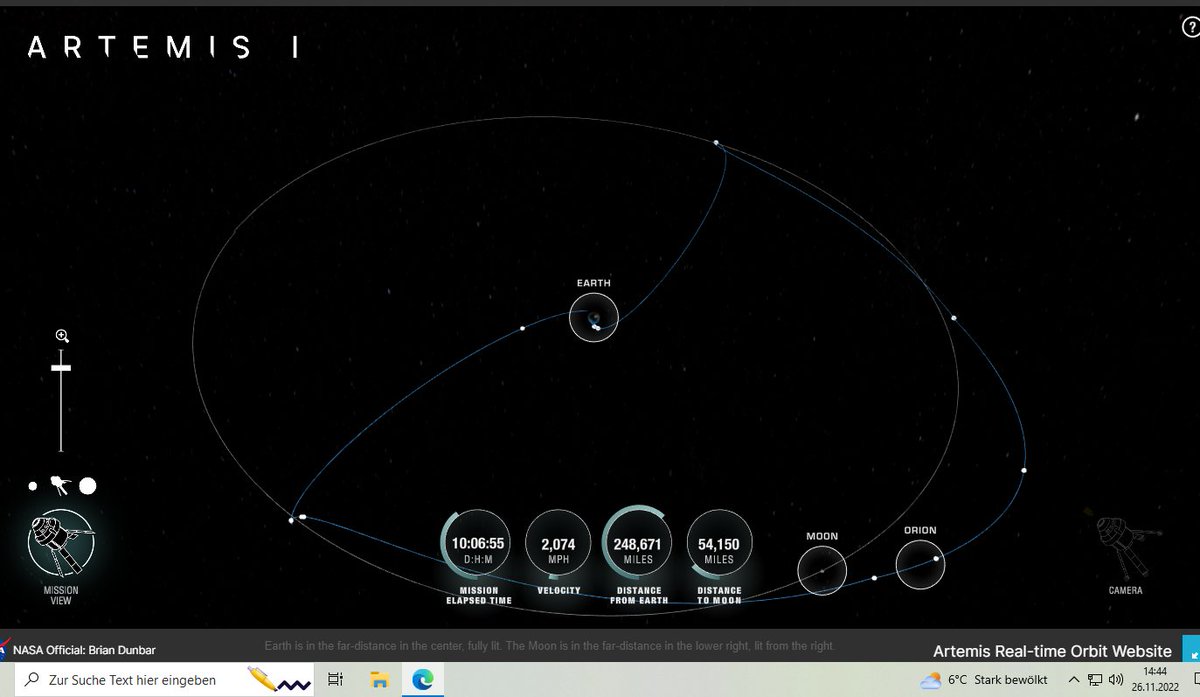Click trajectory waypoint between Moon and Orion markers
Screen dimensions: 1200x697
874,578
